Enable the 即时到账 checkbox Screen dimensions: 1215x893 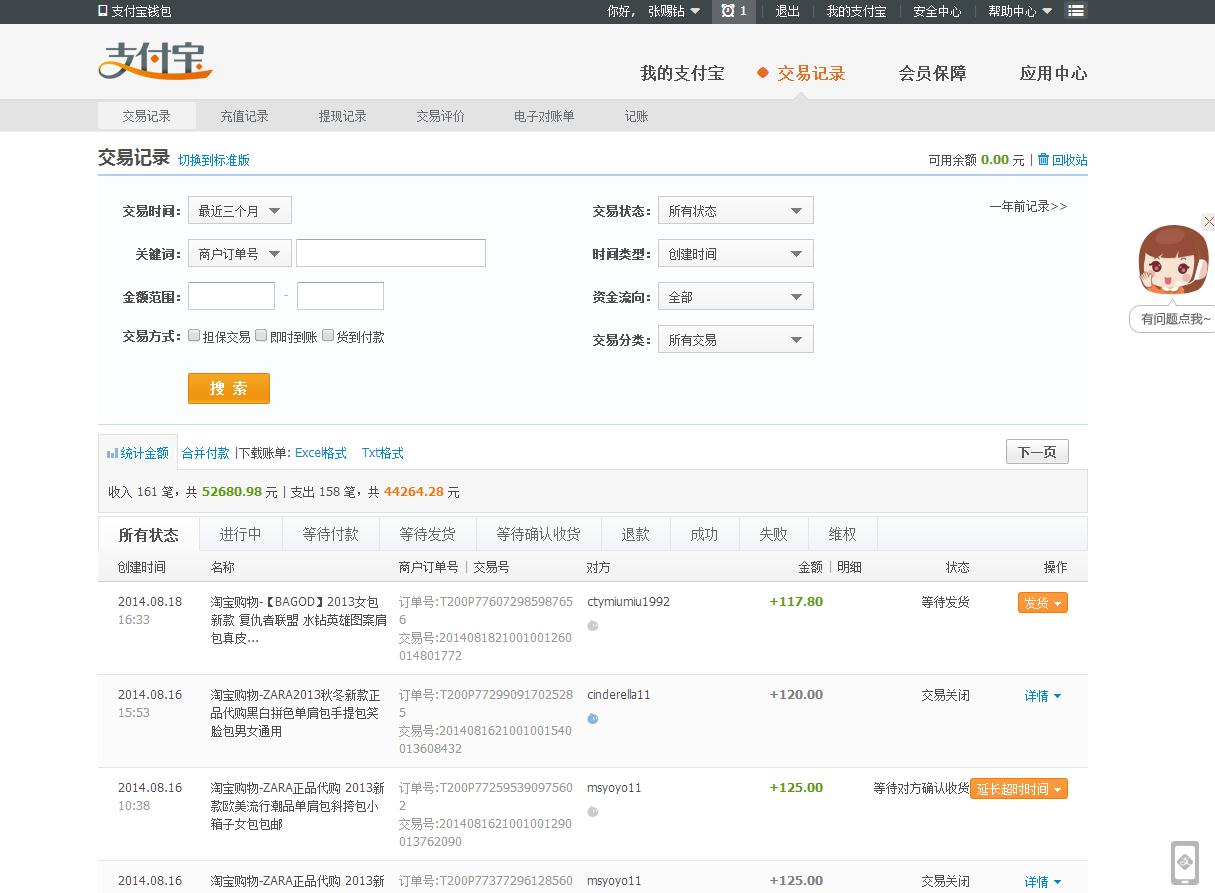[261, 336]
